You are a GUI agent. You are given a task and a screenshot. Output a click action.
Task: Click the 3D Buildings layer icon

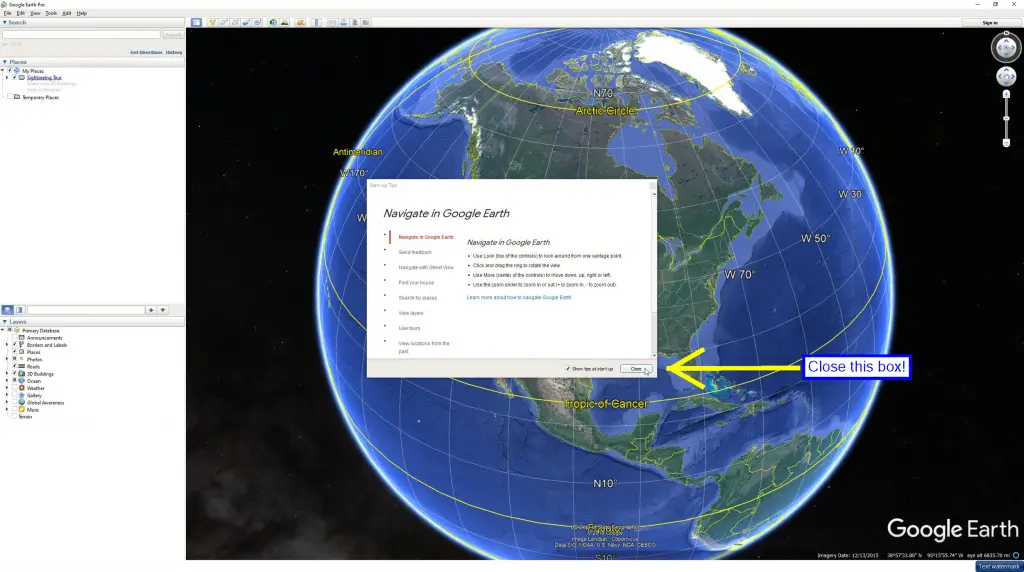pyautogui.click(x=22, y=373)
